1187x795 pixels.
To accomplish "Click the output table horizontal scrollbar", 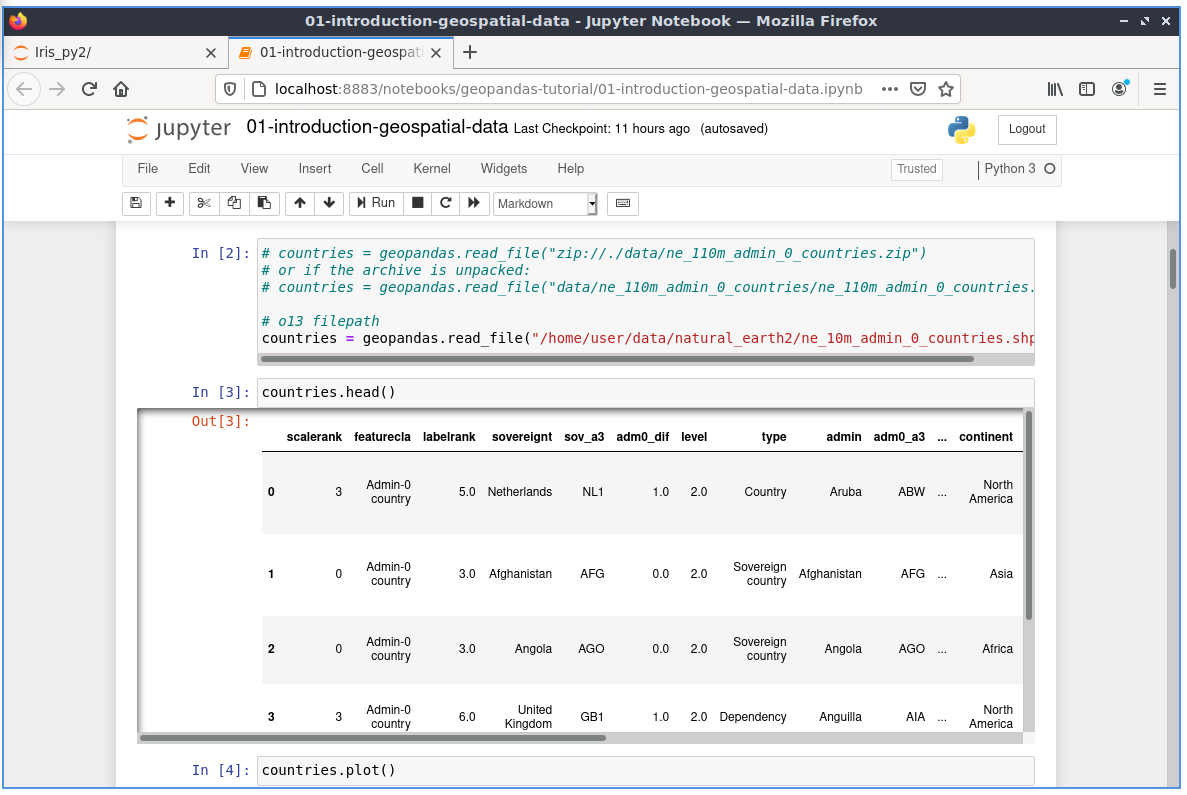I will point(374,740).
